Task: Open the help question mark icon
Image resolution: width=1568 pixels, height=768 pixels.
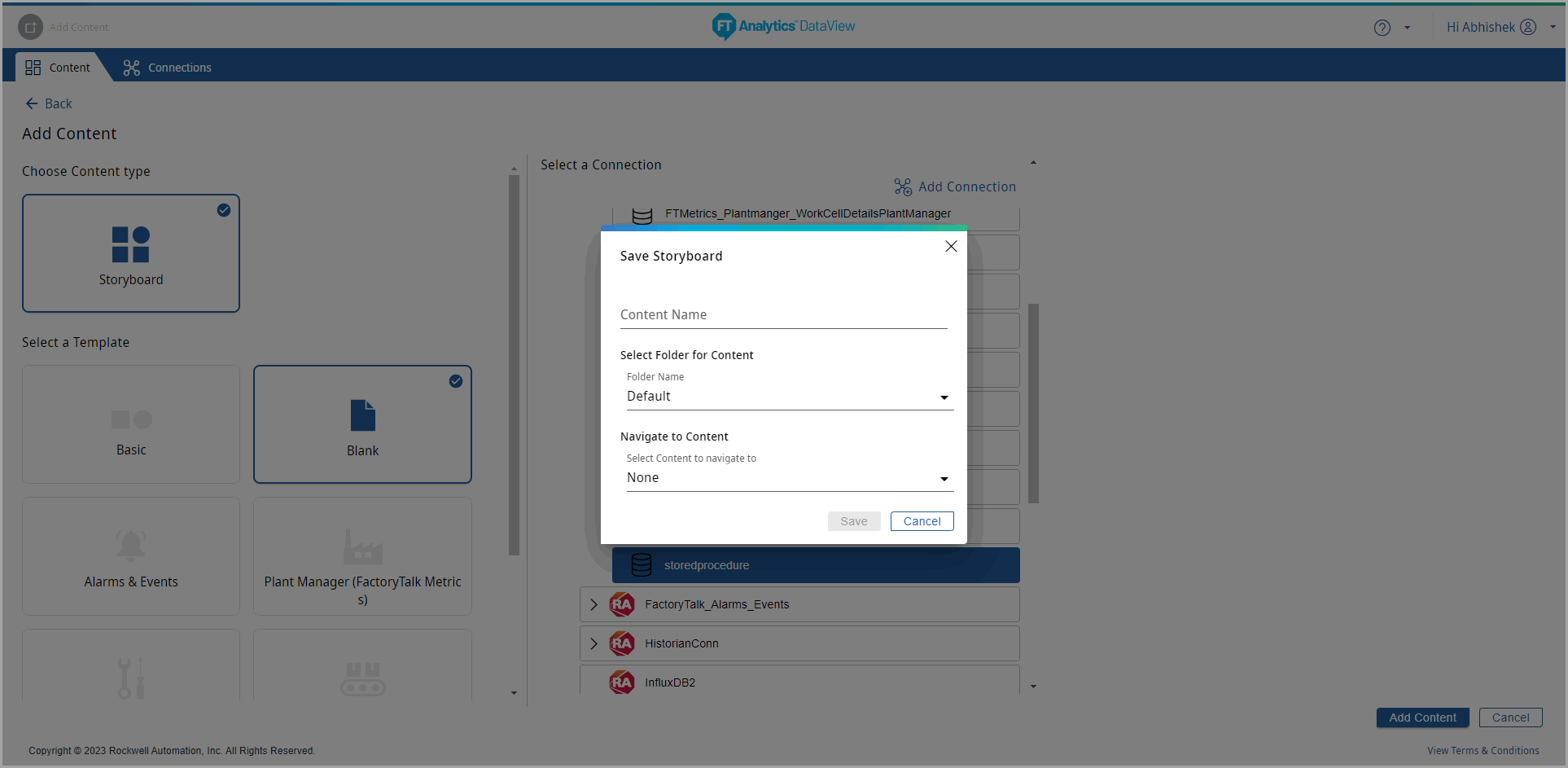Action: (1382, 28)
